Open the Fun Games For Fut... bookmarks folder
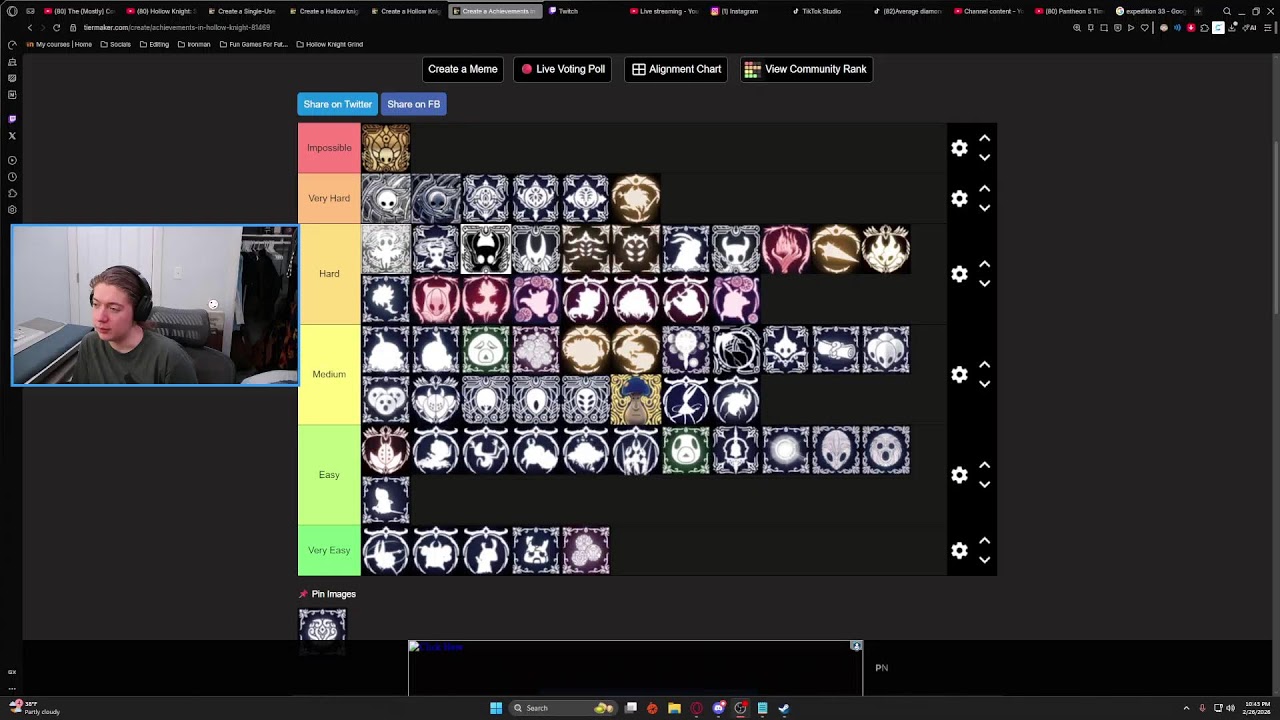Viewport: 1280px width, 720px height. [x=253, y=44]
